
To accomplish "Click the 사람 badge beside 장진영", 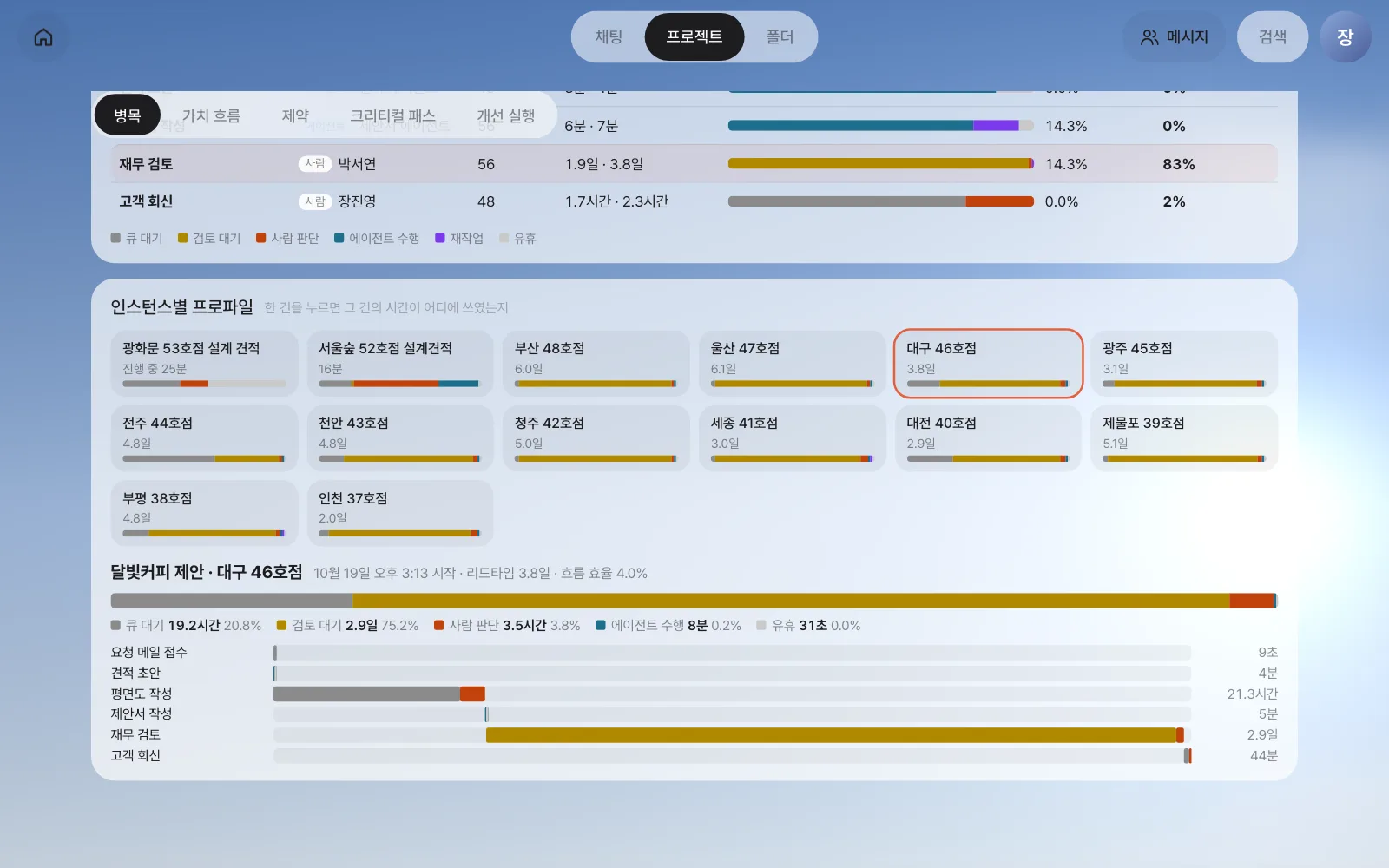I will [315, 201].
